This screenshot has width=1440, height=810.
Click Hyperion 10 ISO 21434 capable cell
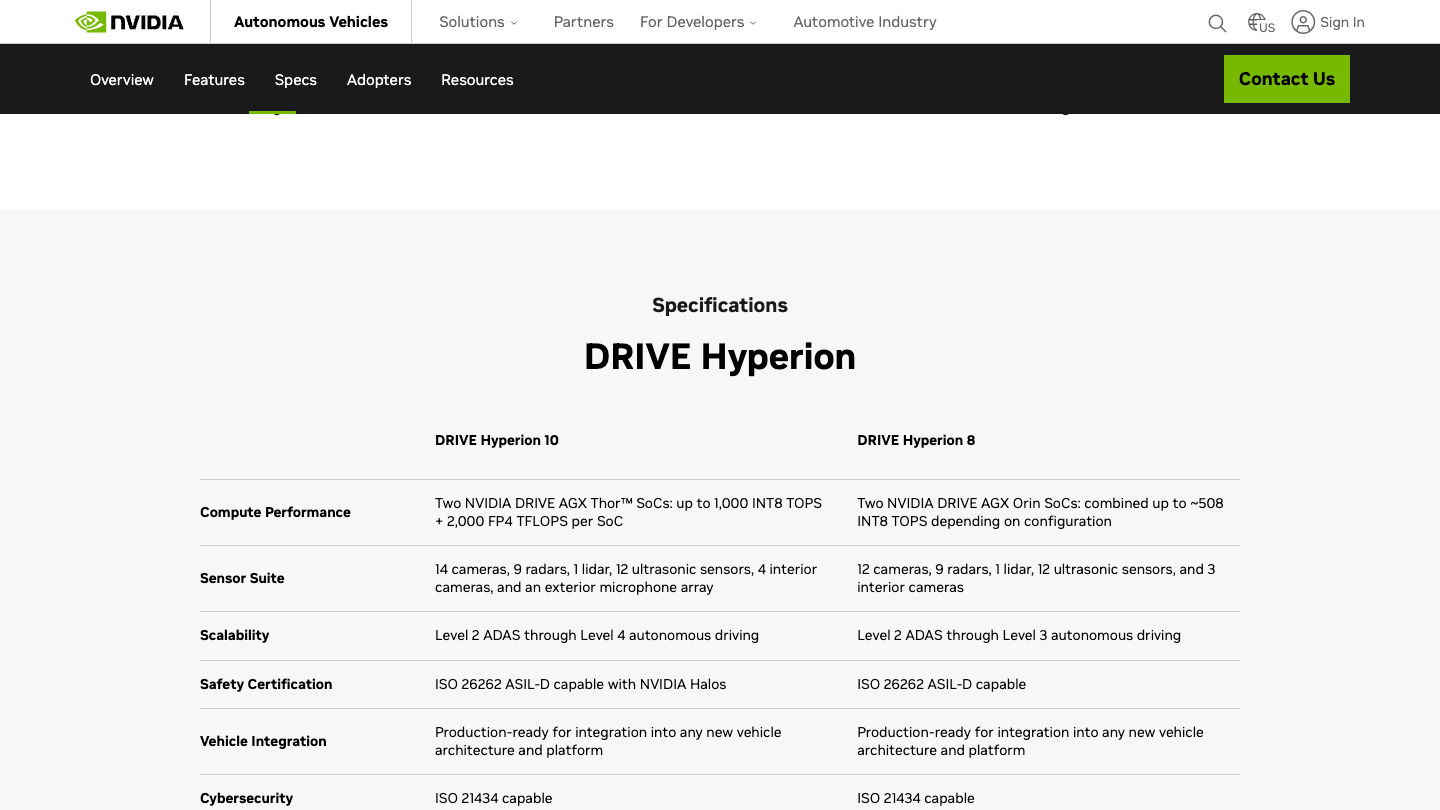pos(494,798)
